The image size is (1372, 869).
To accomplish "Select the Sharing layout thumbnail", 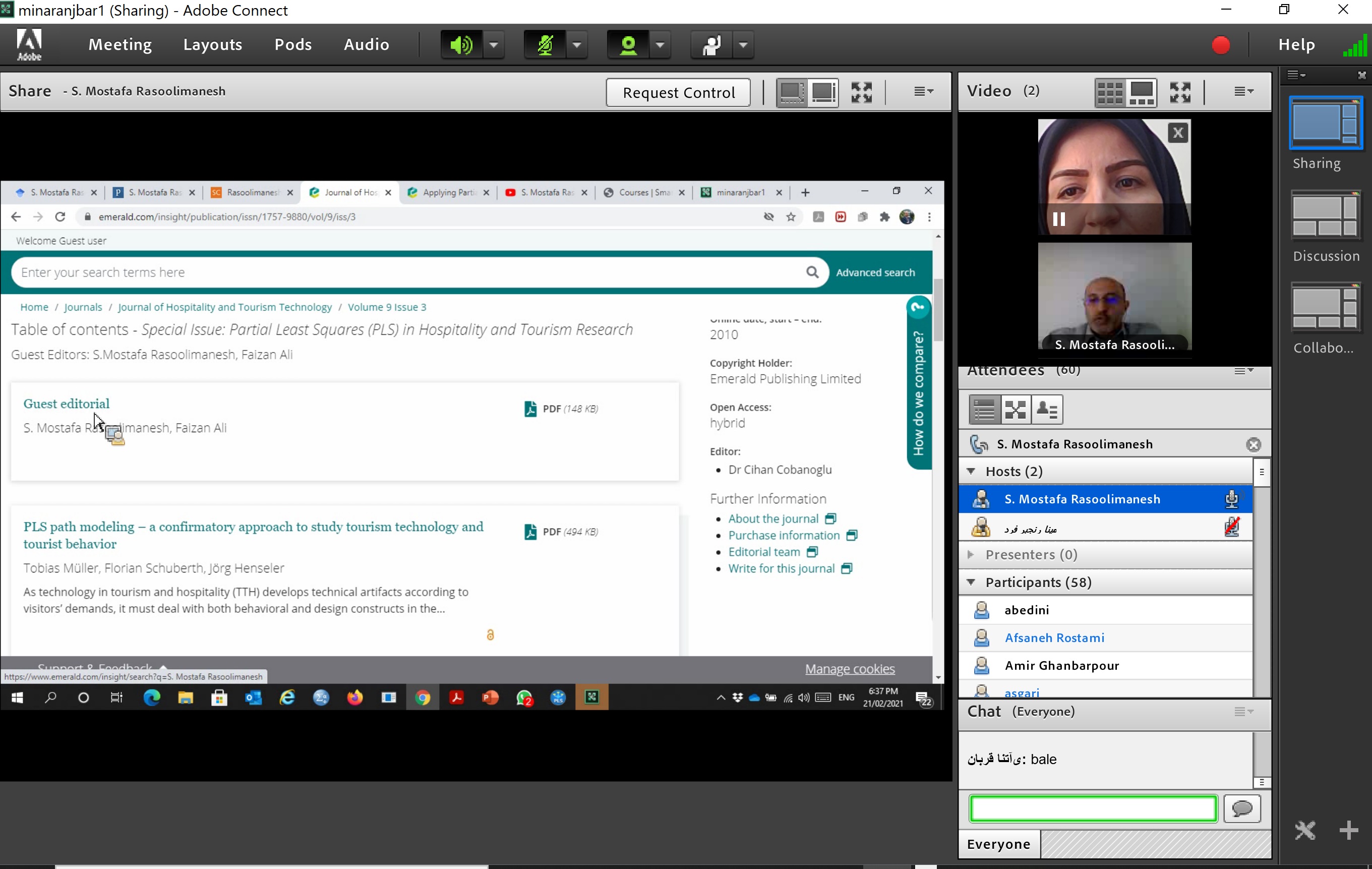I will pyautogui.click(x=1325, y=123).
